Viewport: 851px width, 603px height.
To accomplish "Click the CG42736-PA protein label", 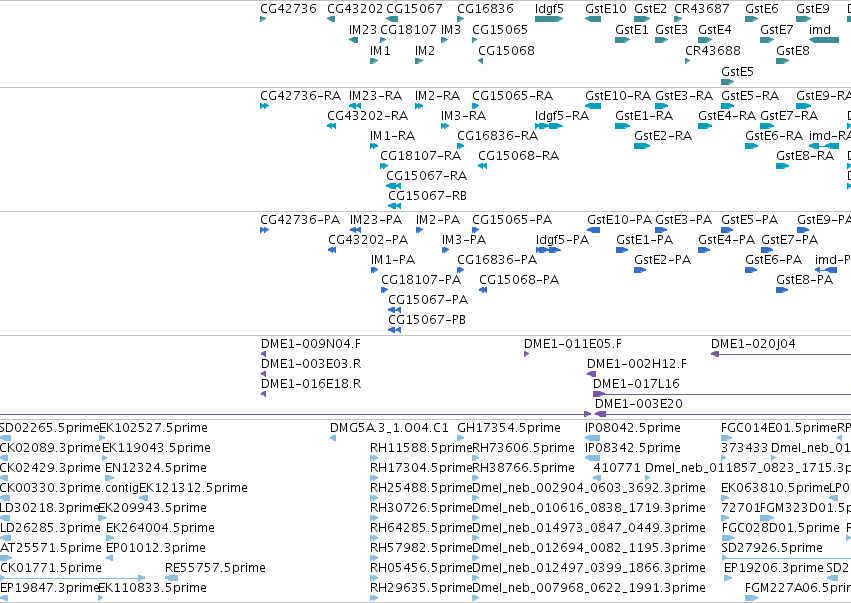I will [x=300, y=220].
